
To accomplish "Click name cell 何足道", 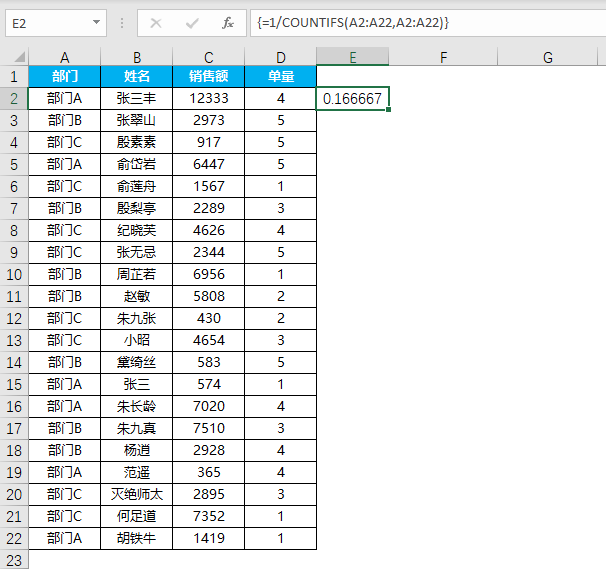I will (x=136, y=517).
